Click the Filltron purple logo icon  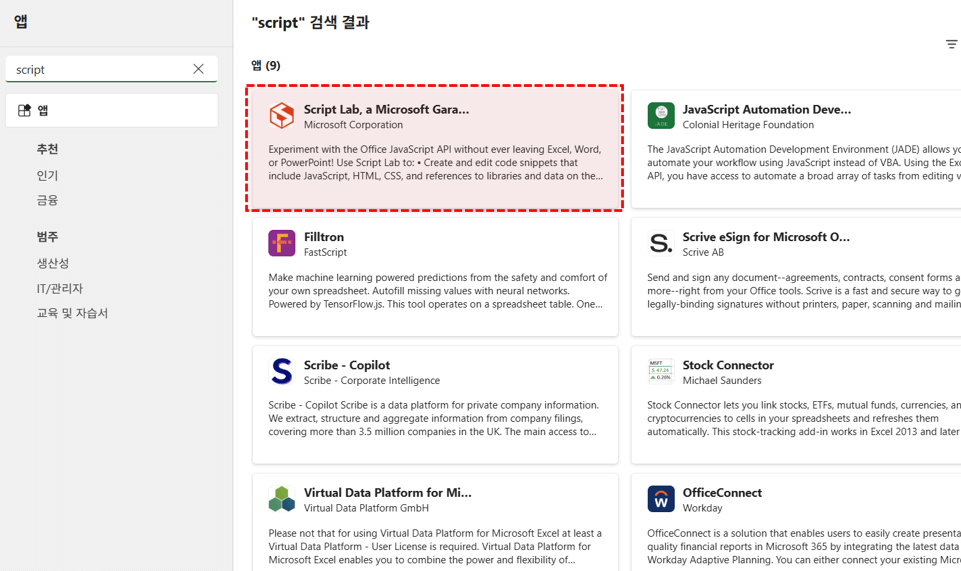click(x=282, y=243)
